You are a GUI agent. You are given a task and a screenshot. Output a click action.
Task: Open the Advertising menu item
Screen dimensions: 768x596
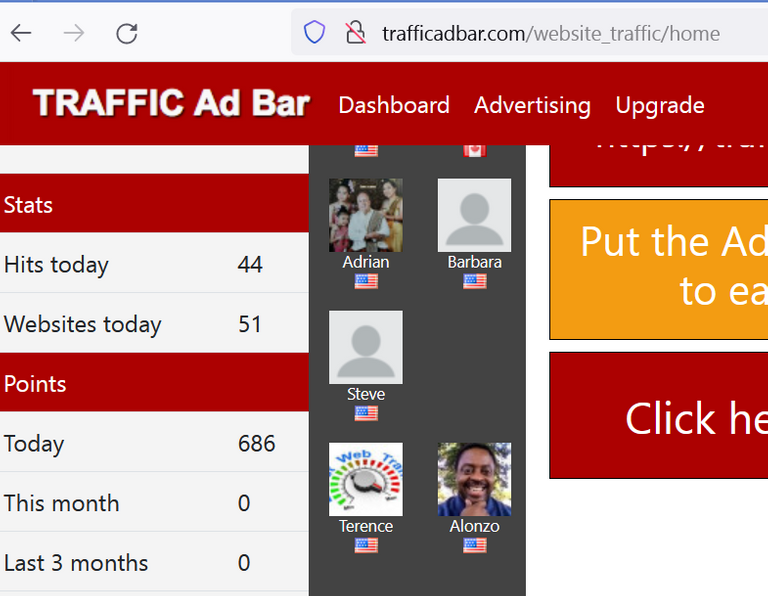pos(532,105)
